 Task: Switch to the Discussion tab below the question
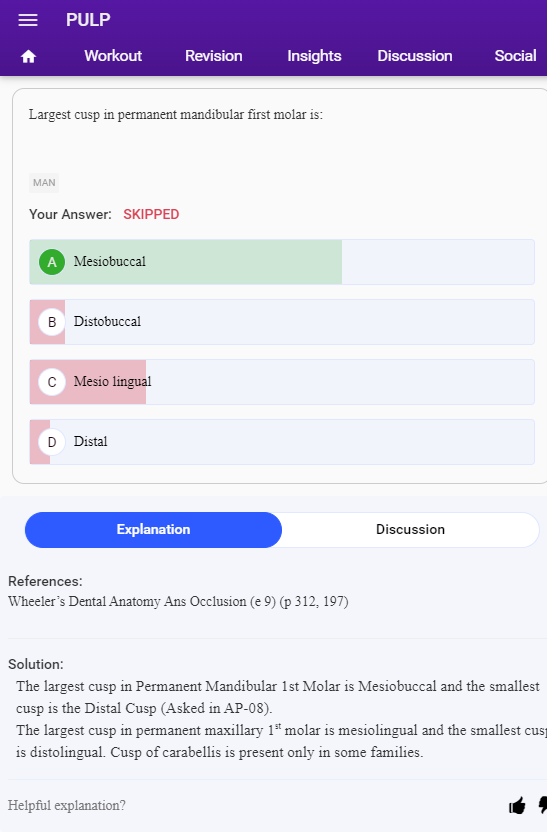pos(411,530)
